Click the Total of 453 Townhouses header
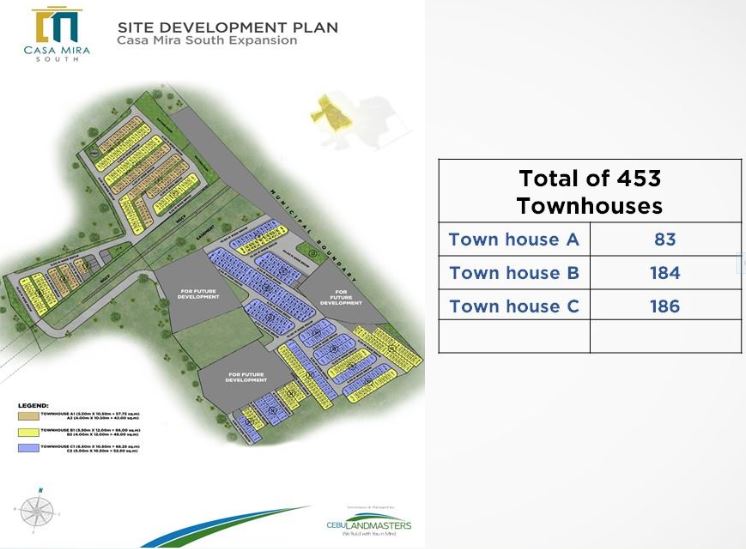The width and height of the screenshot is (746, 549). [589, 191]
